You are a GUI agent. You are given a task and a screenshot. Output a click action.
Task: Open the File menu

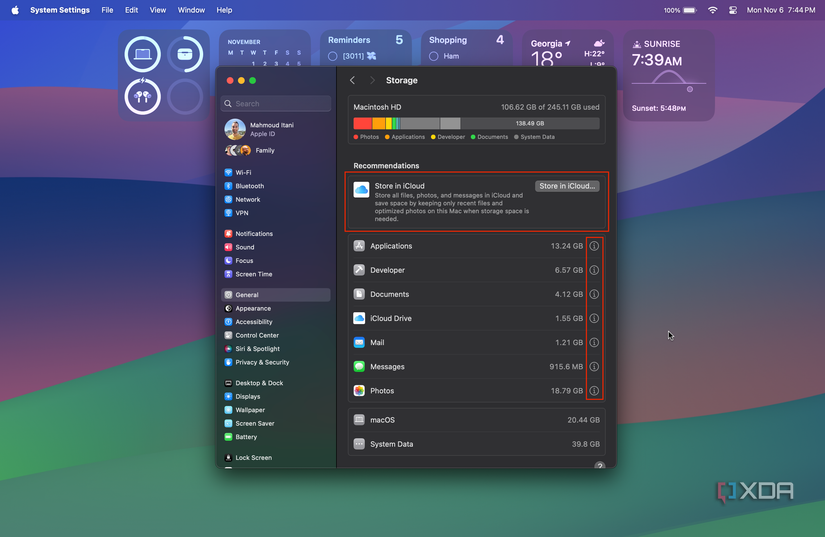[107, 10]
